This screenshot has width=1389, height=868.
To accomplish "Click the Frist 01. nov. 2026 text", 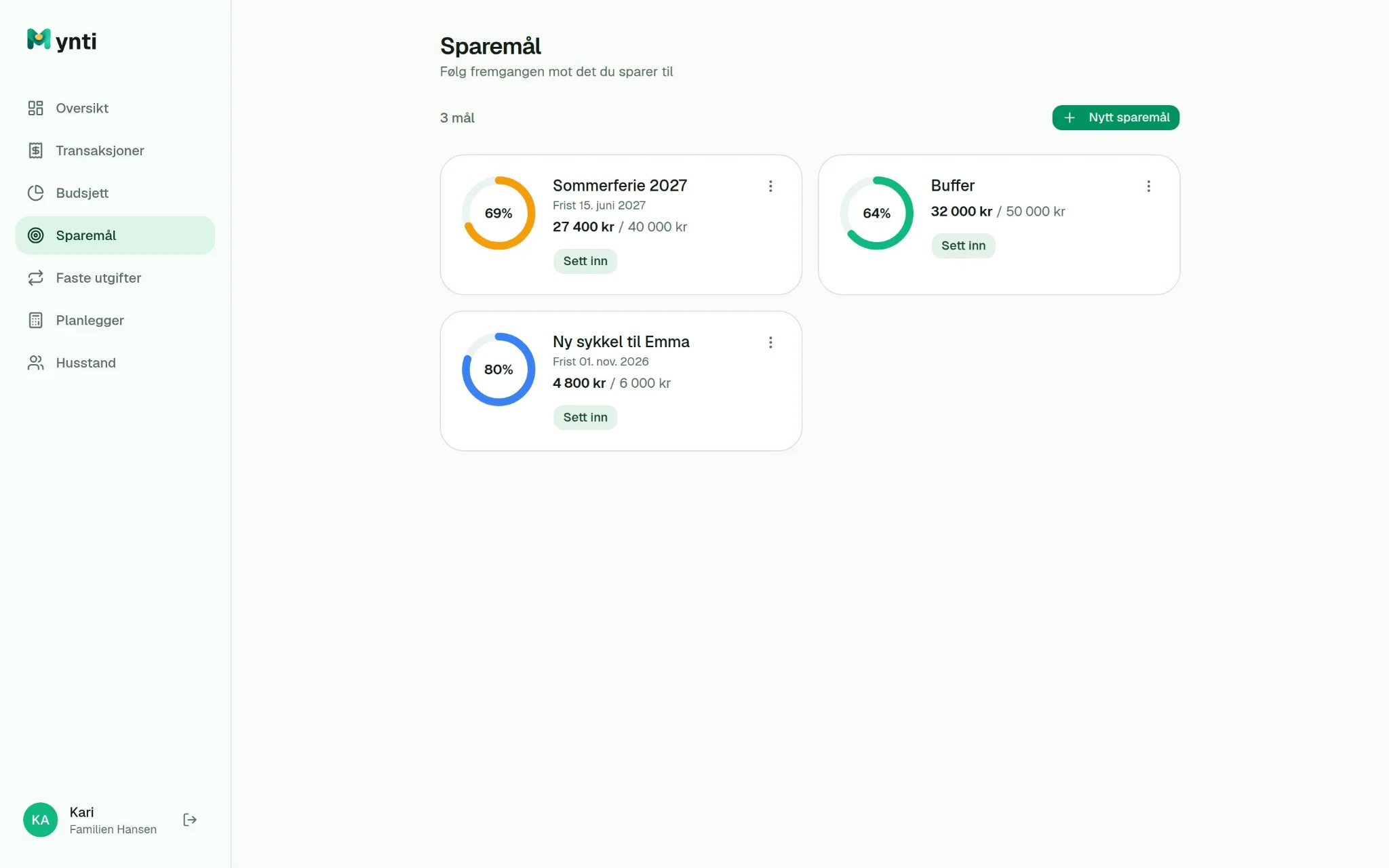I will click(601, 361).
